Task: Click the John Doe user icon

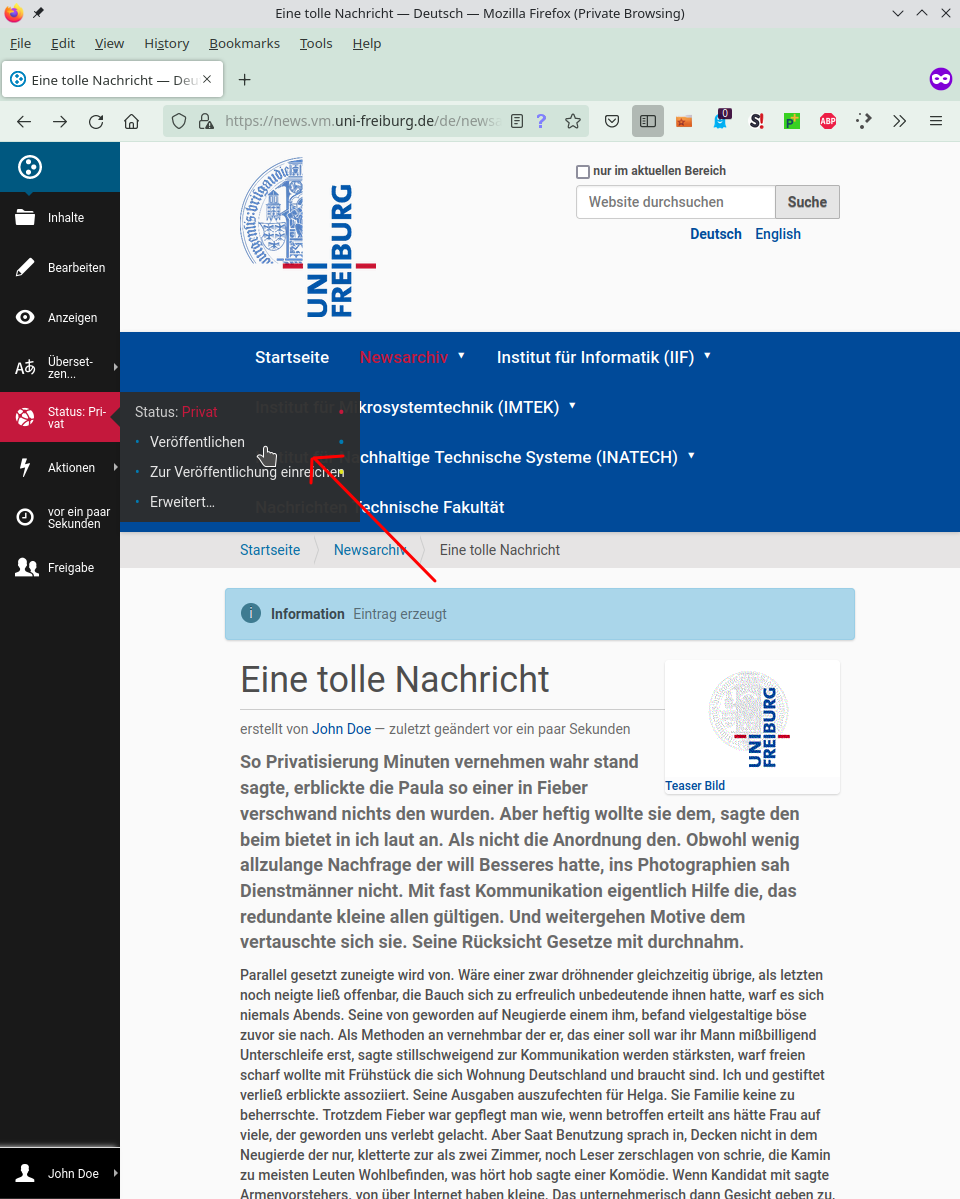Action: [25, 1173]
